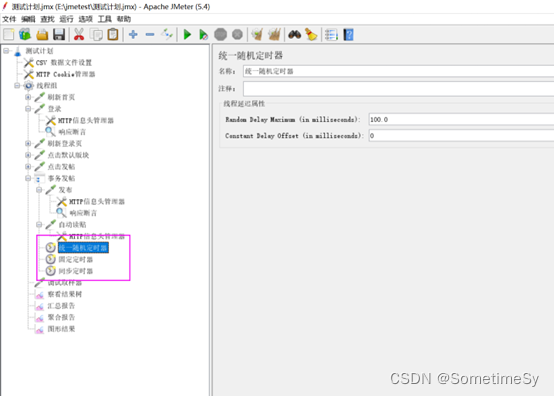Click the Random Delay Maximum value field
Image resolution: width=554 pixels, height=396 pixels.
[x=461, y=119]
